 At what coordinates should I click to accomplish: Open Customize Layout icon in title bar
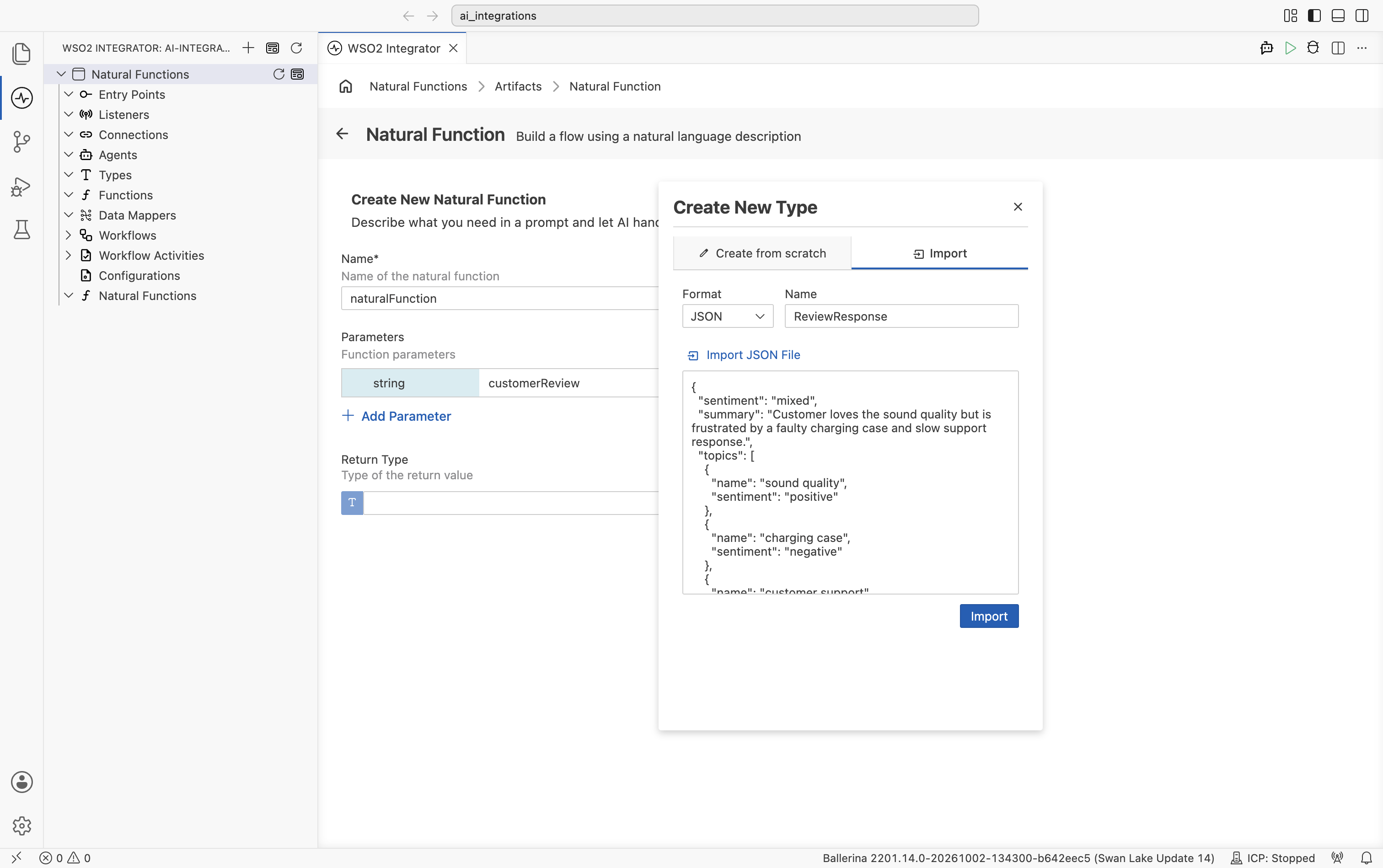[x=1290, y=16]
